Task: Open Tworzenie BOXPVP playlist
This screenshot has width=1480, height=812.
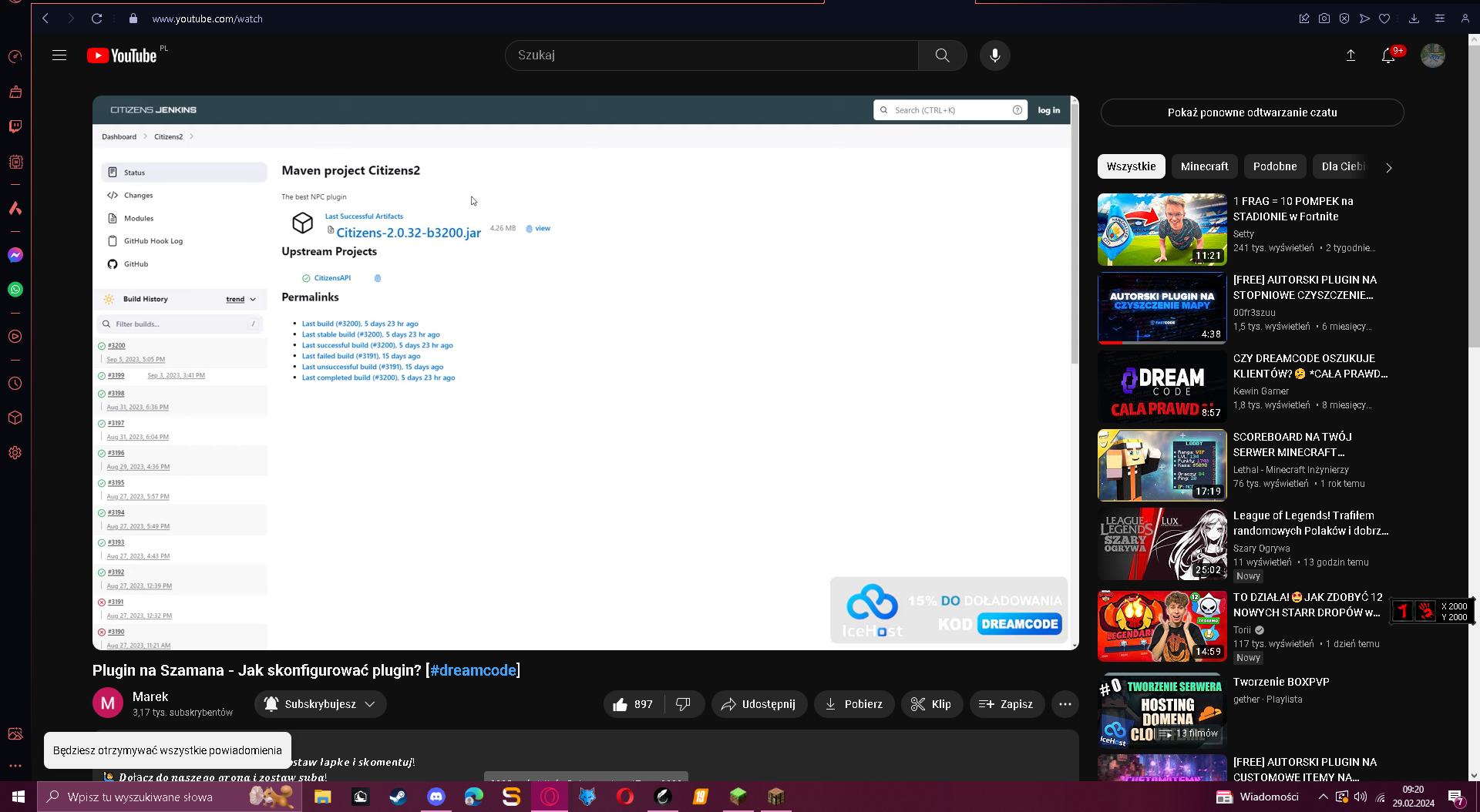Action: click(x=1281, y=682)
